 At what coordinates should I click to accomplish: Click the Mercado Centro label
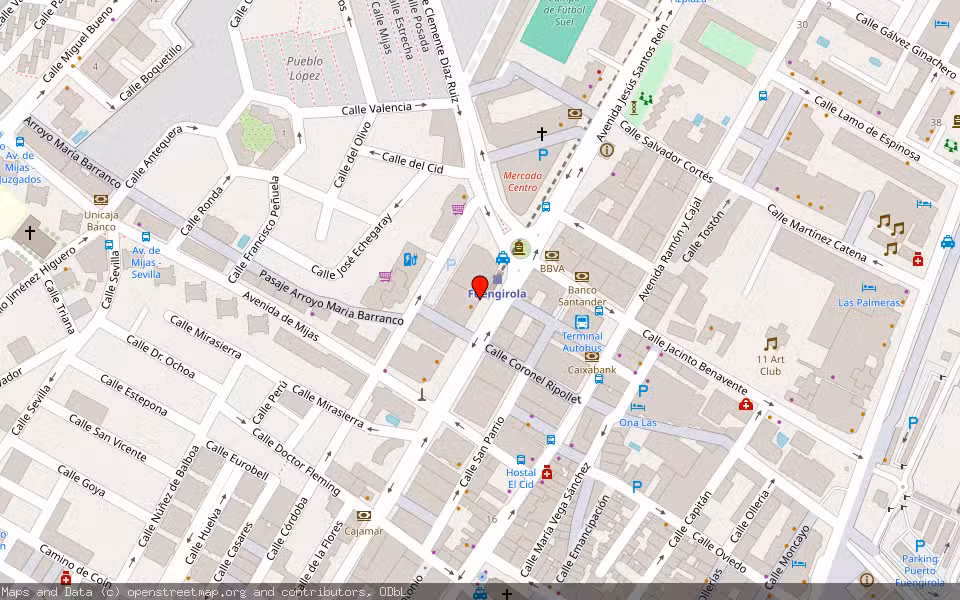(522, 182)
